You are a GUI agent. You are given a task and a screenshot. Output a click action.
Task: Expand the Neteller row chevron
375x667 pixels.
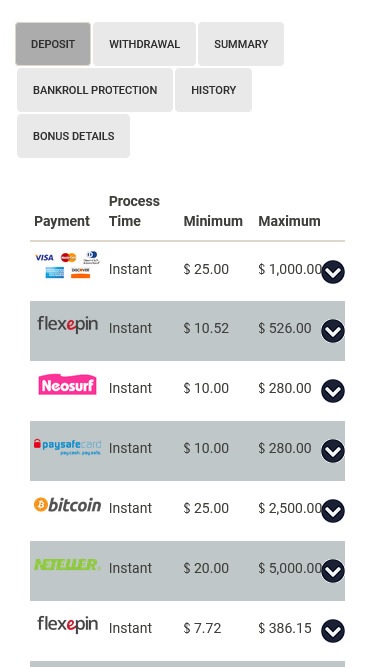pyautogui.click(x=333, y=571)
